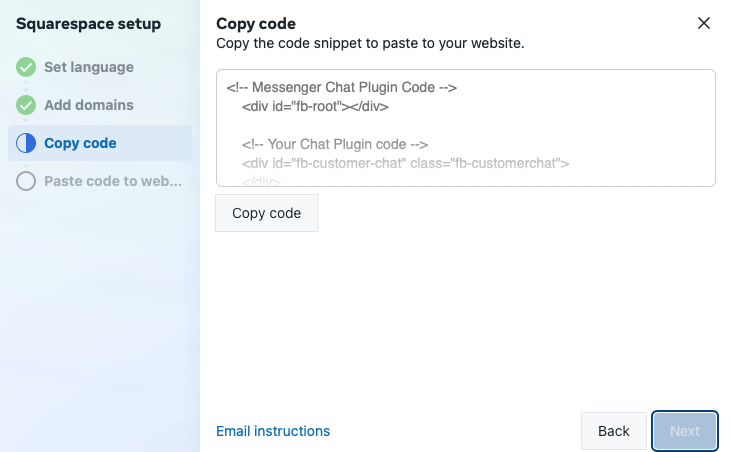Click the Copy code dialog title heading
The height and width of the screenshot is (452, 730).
[256, 24]
